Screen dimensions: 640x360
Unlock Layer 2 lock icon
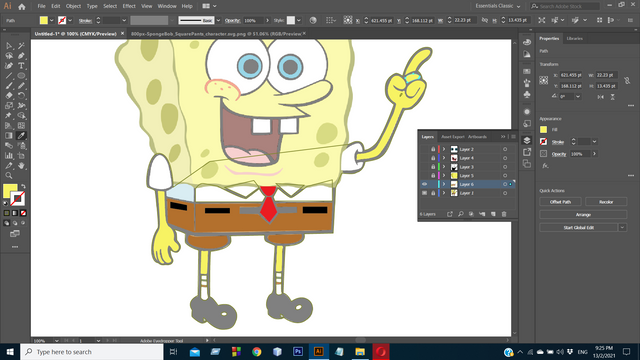point(433,149)
